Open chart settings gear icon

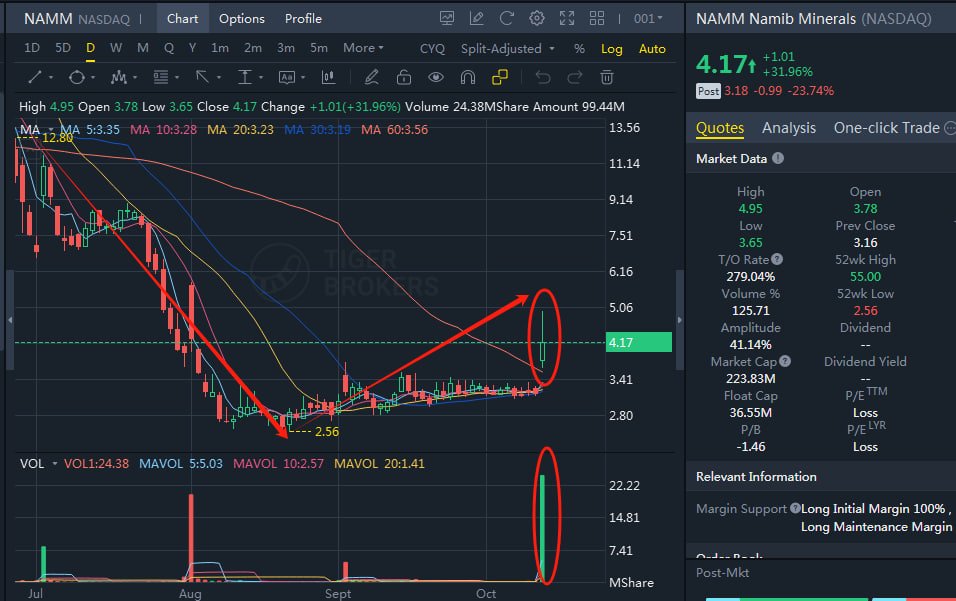point(537,18)
